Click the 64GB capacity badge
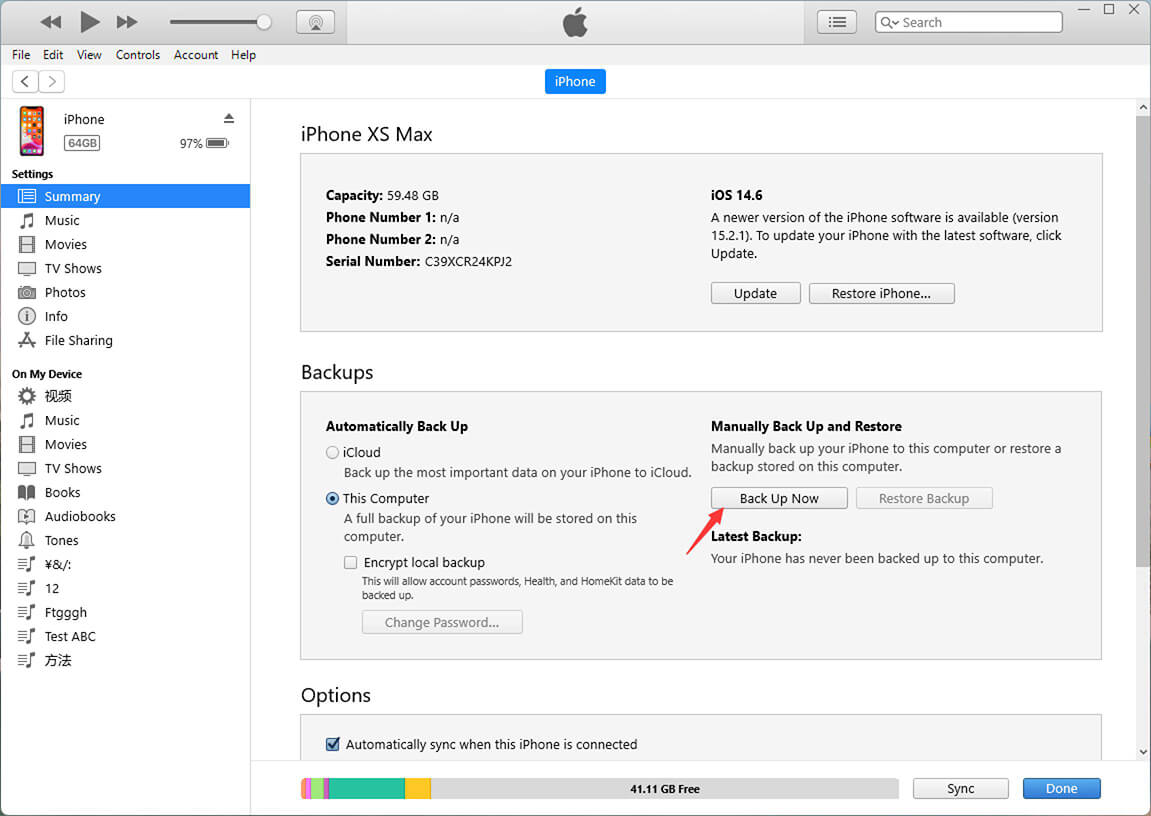 pyautogui.click(x=82, y=143)
